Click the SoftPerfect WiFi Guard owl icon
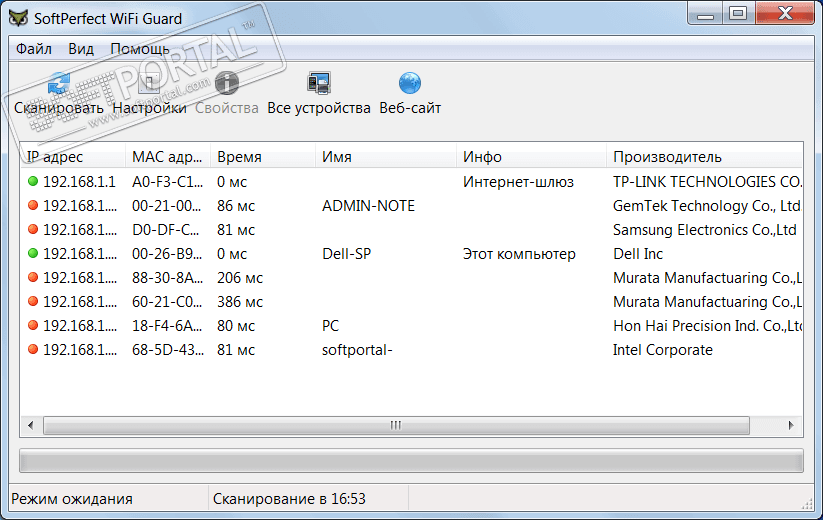Screen dimensions: 823x520 tap(19, 17)
